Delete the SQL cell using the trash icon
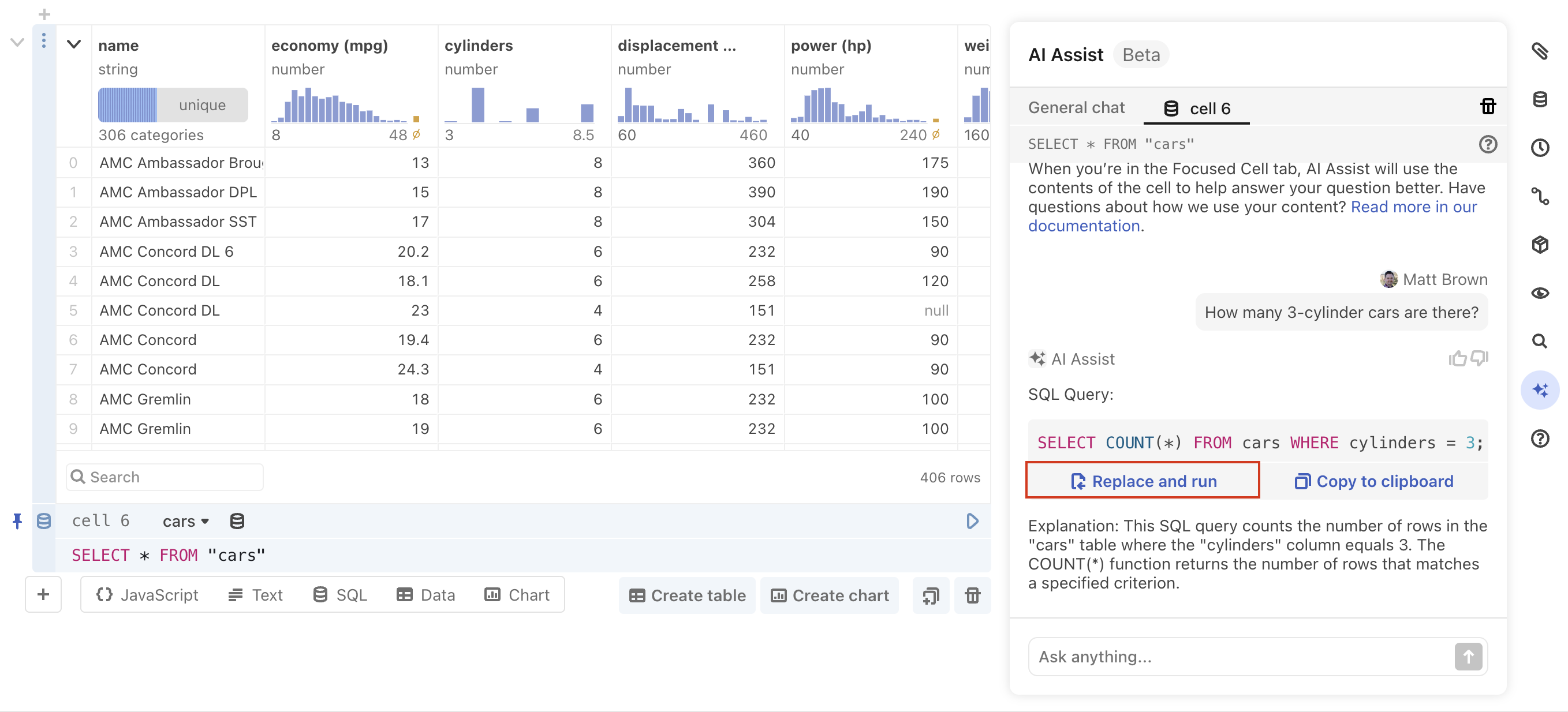Viewport: 1568px width, 712px height. 972,595
